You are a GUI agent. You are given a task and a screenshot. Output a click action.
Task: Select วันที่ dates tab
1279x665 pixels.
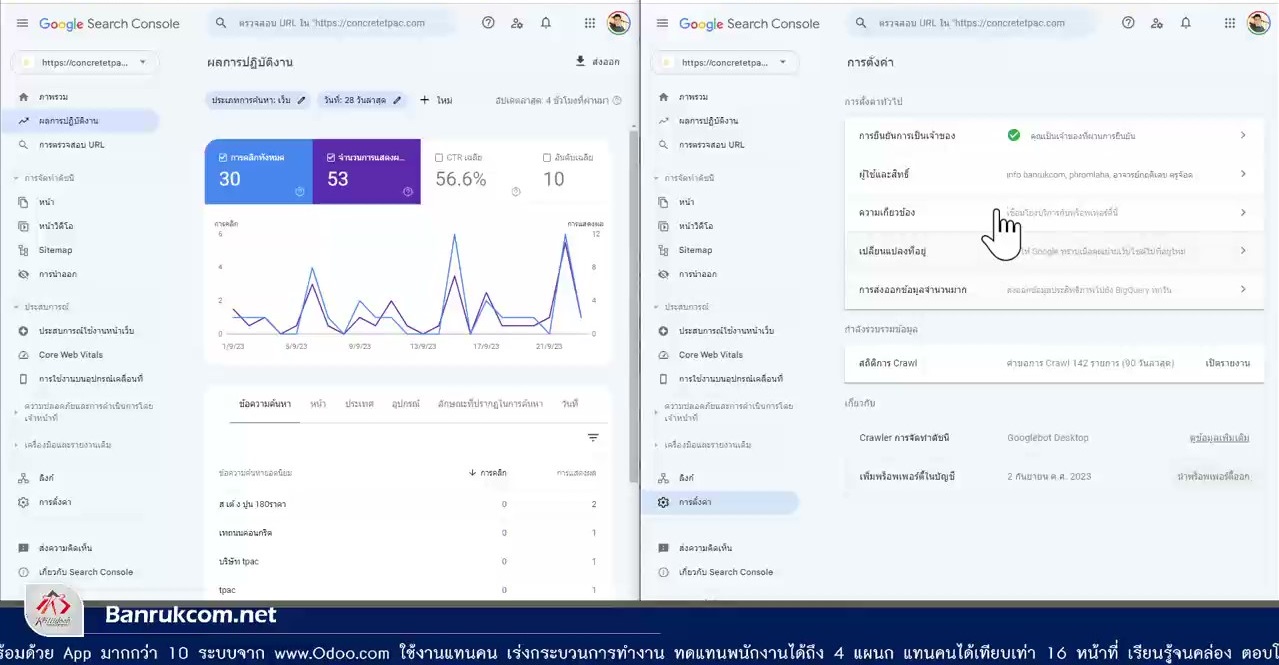[570, 404]
